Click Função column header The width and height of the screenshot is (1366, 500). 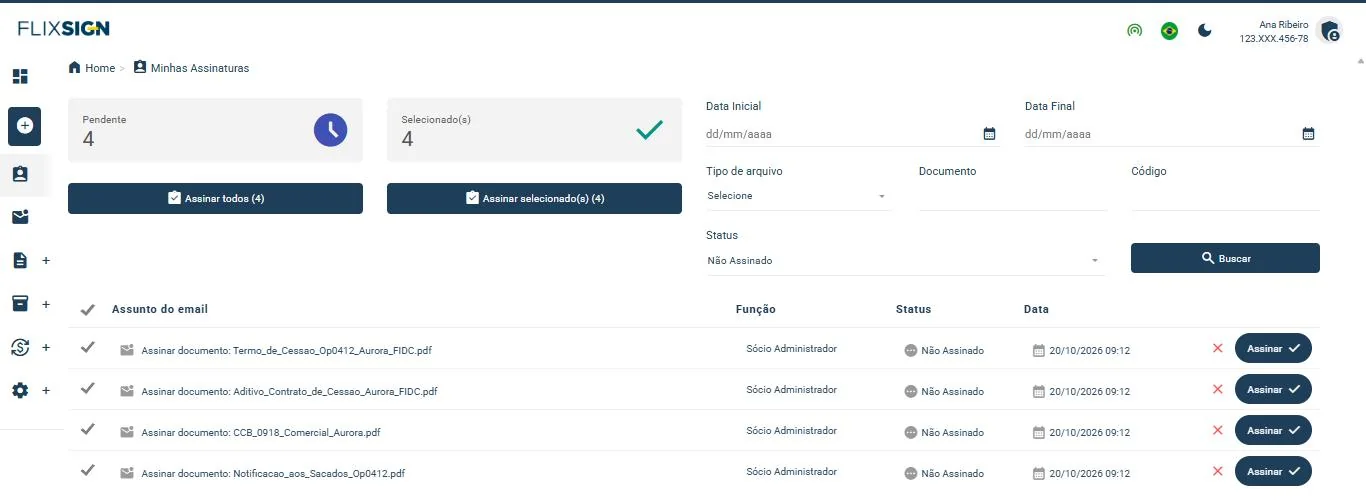756,309
